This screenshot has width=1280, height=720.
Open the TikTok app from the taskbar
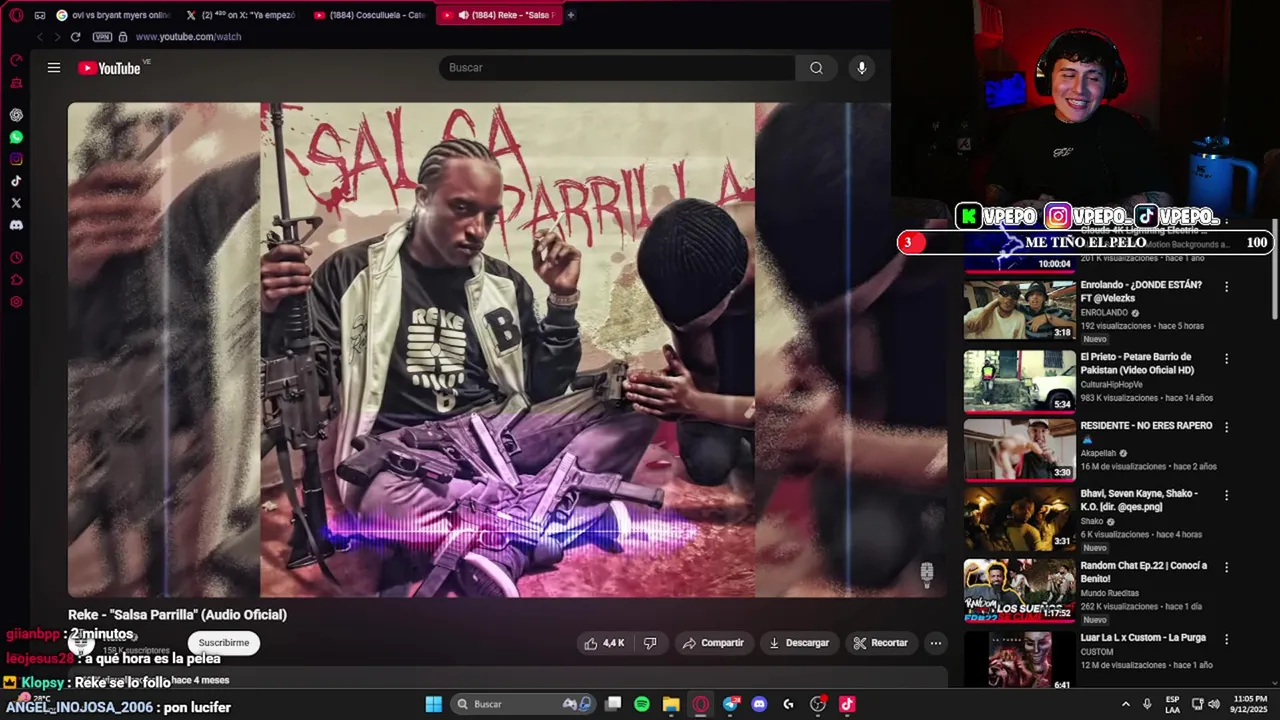(x=847, y=704)
